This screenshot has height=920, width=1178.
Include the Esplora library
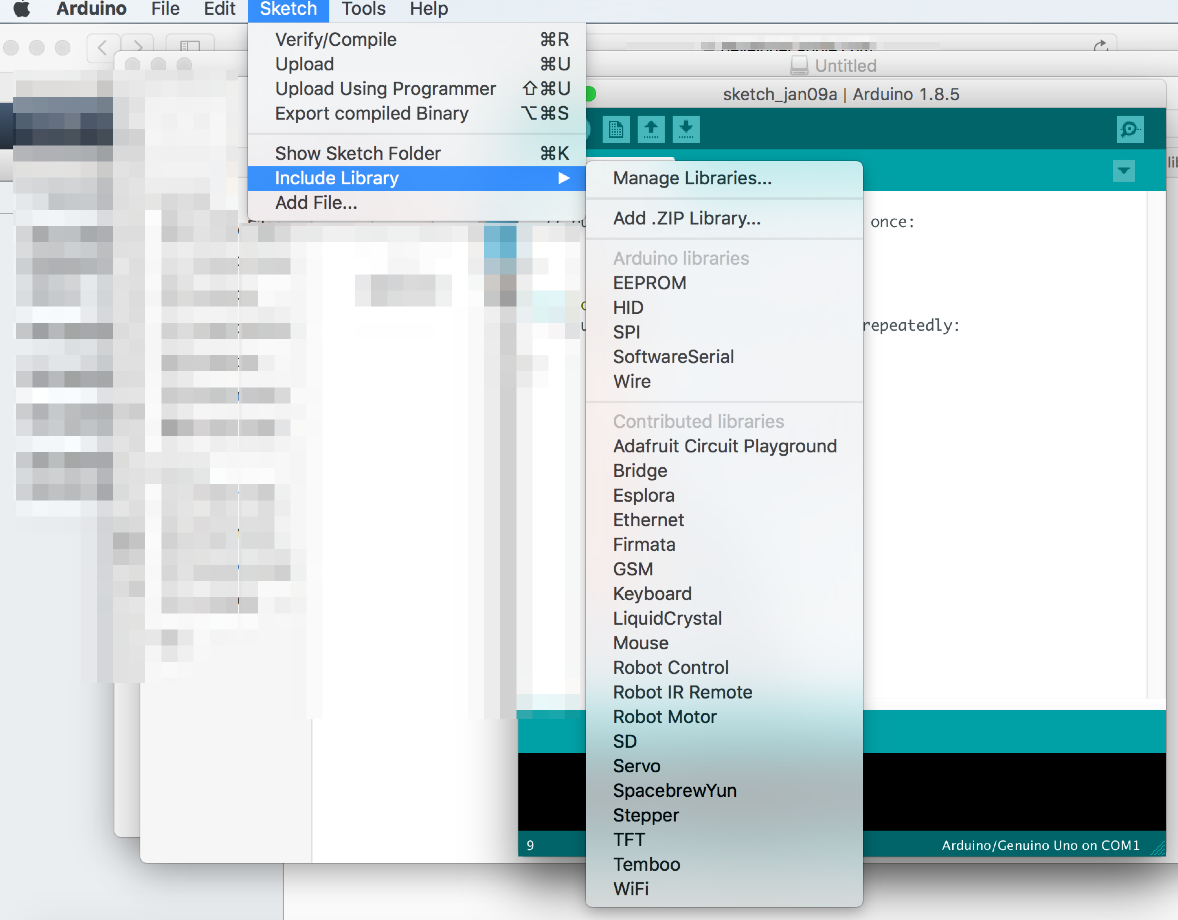[x=724, y=496]
